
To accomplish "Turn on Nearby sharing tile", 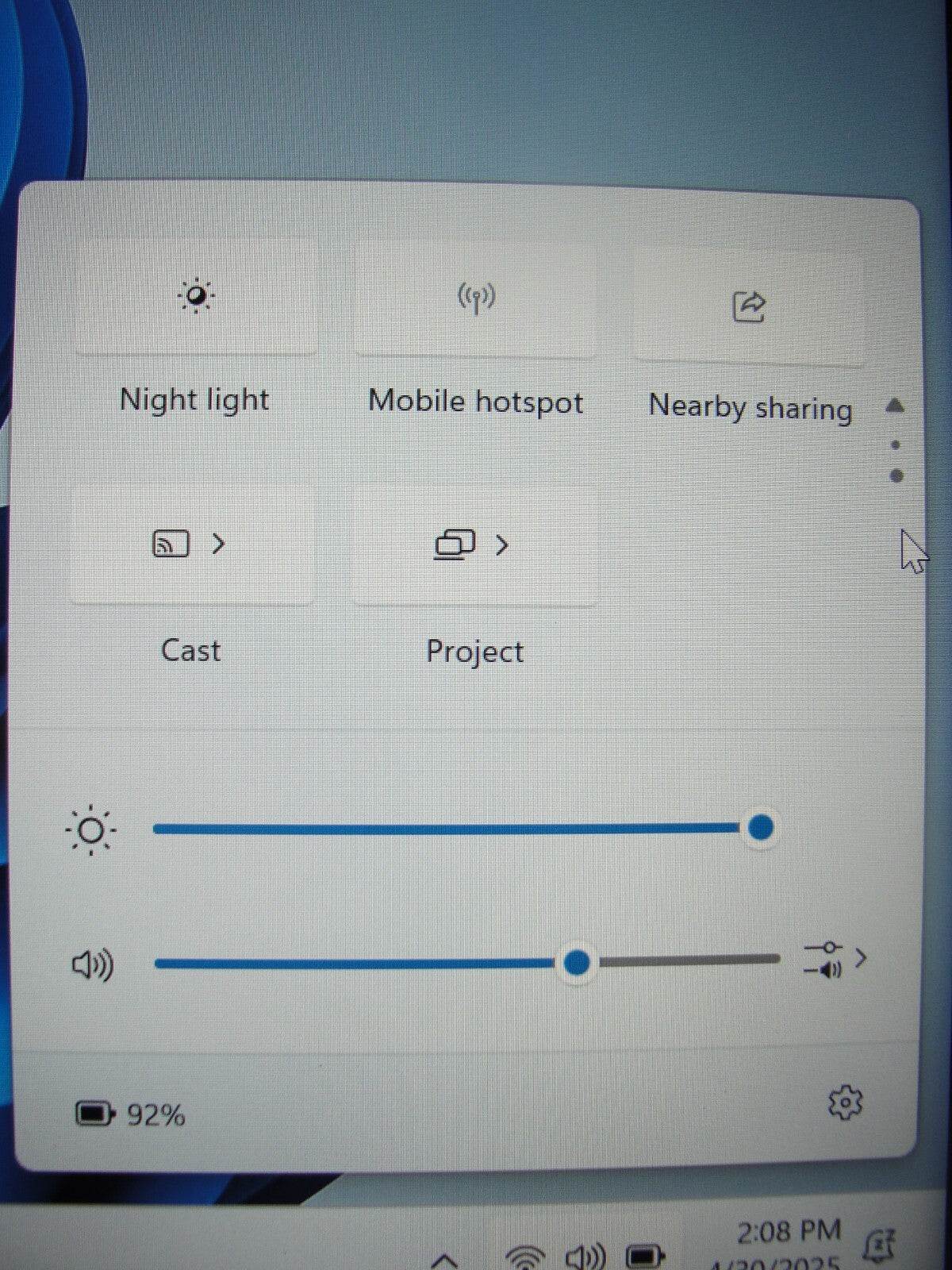I will pyautogui.click(x=749, y=306).
